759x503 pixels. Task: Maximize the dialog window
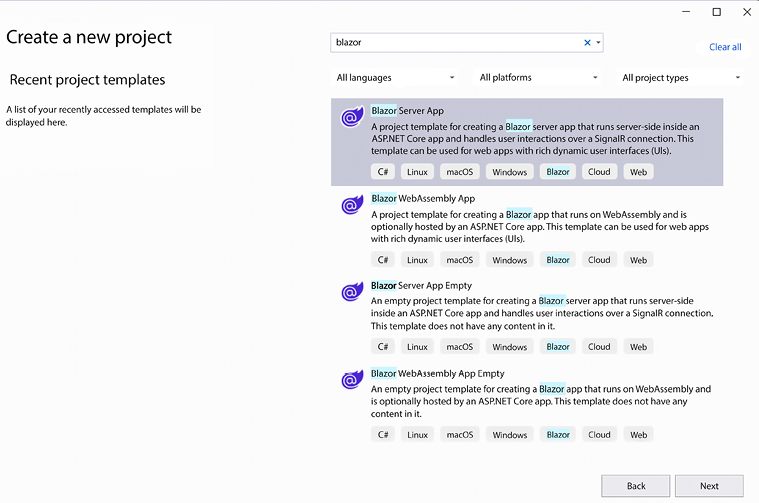point(716,12)
